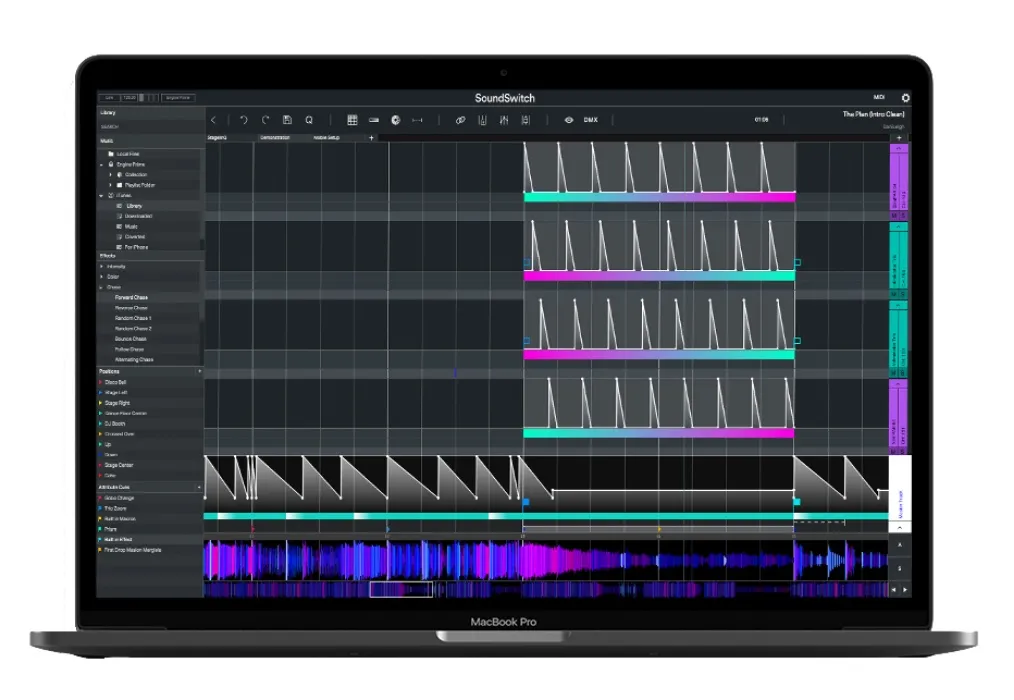Click the flag beside First Drop Mission Marigolds
Screen dimensions: 1014x700
(100, 550)
